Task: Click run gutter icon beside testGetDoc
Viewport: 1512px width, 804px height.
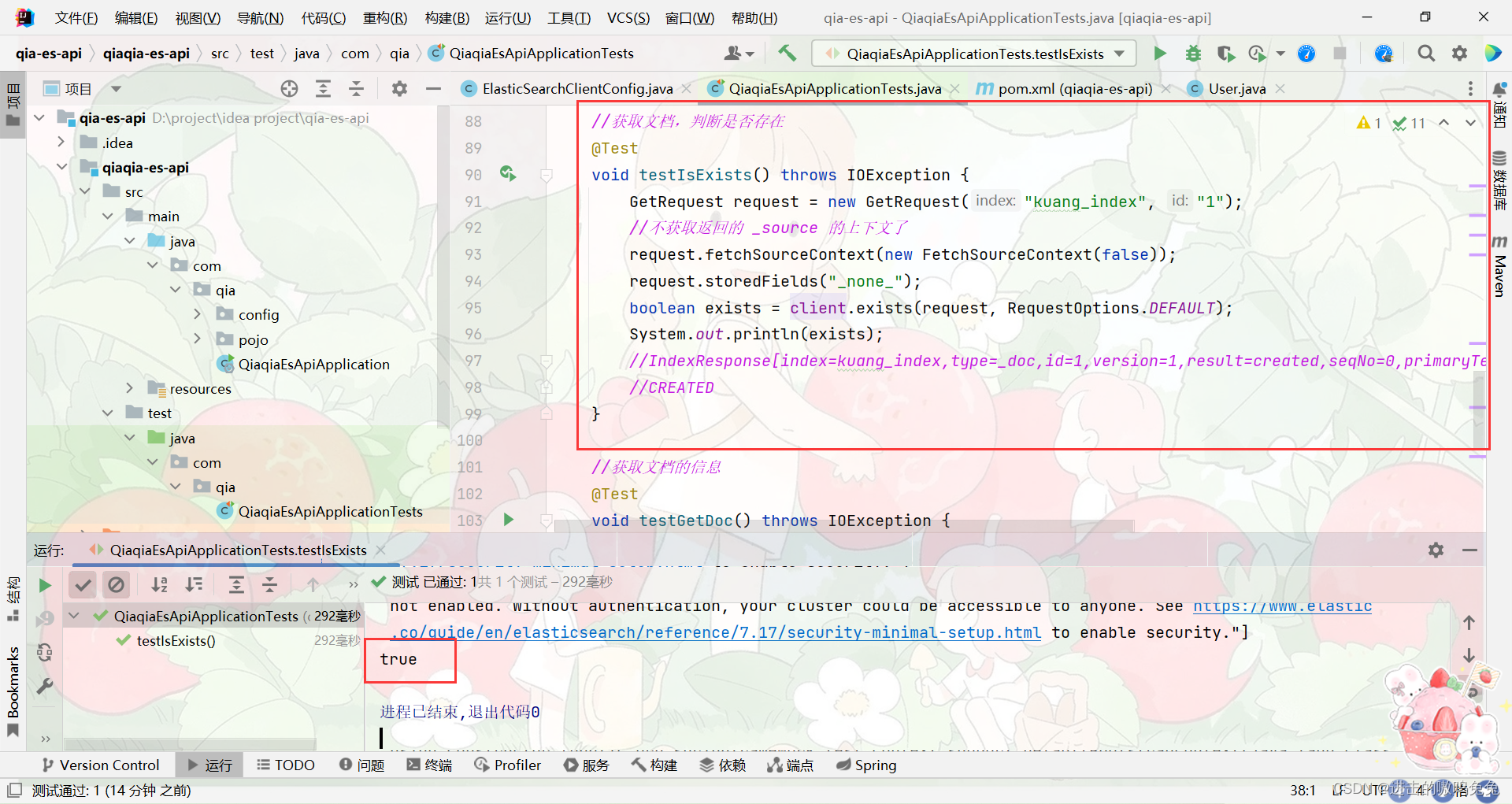Action: 509,520
